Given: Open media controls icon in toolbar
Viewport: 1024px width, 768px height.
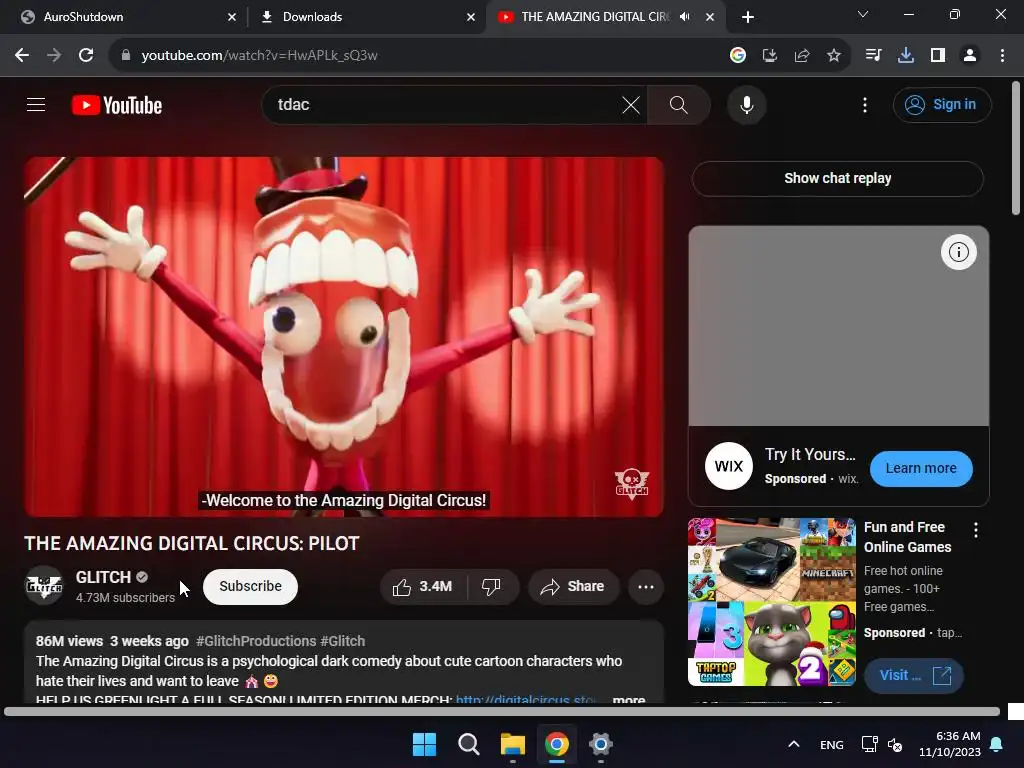Looking at the screenshot, I should [873, 56].
